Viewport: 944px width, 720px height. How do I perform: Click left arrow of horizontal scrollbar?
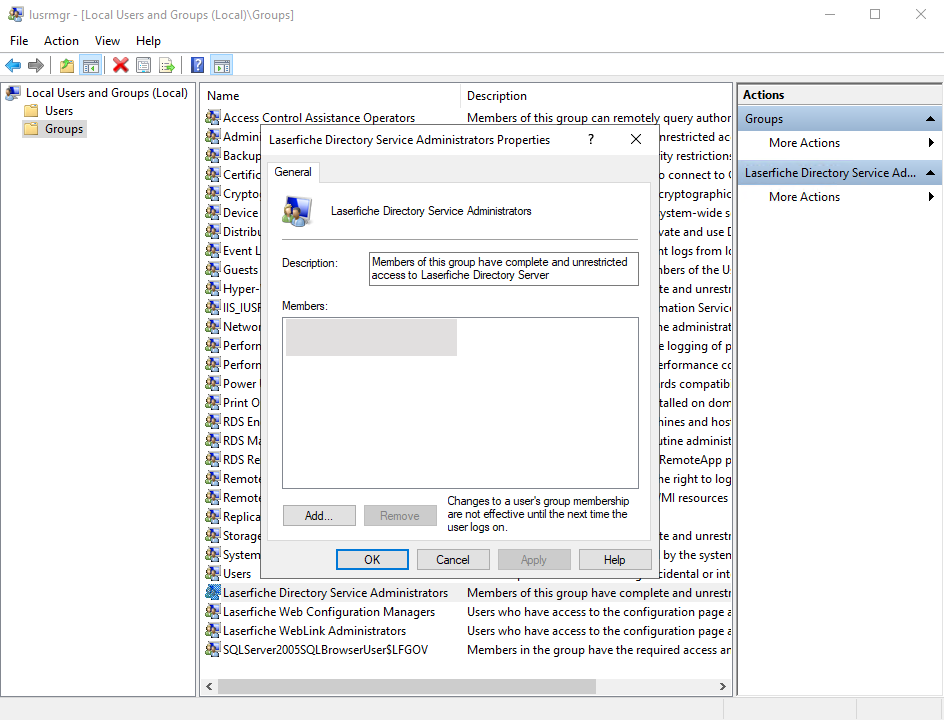(x=210, y=686)
